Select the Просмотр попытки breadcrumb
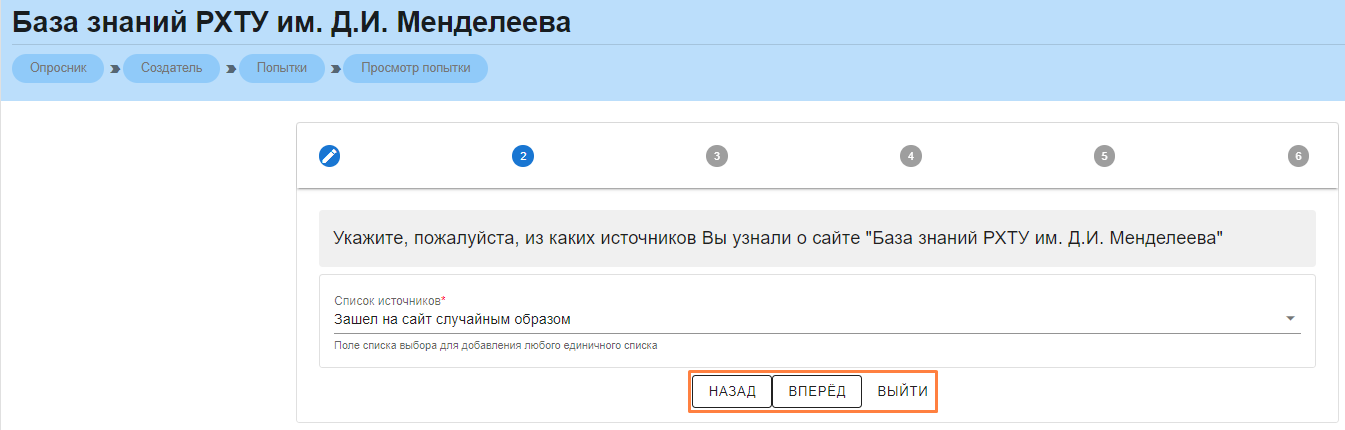The image size is (1345, 430). 415,68
